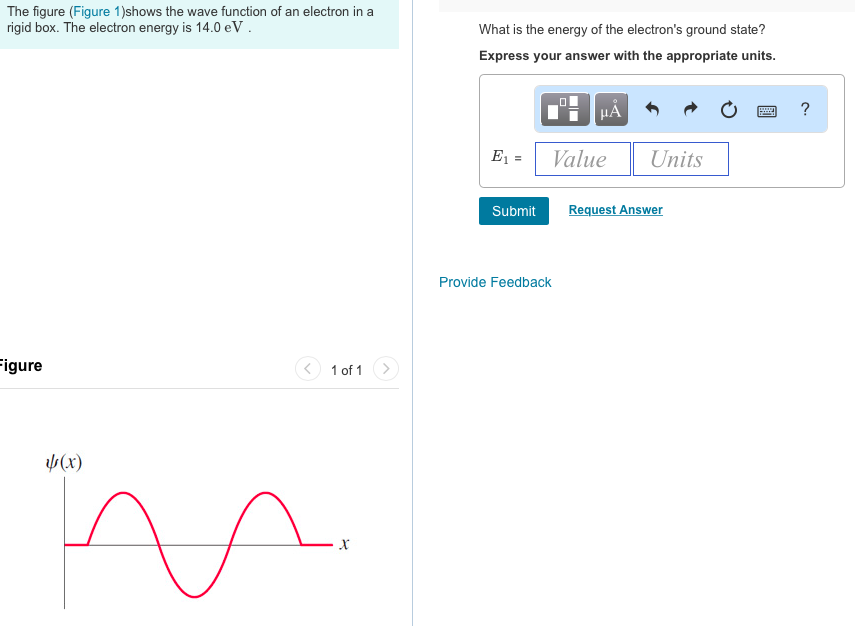Screen dimensions: 855x626
Task: Open the templates (fraction/exponent) tool
Action: (x=565, y=109)
